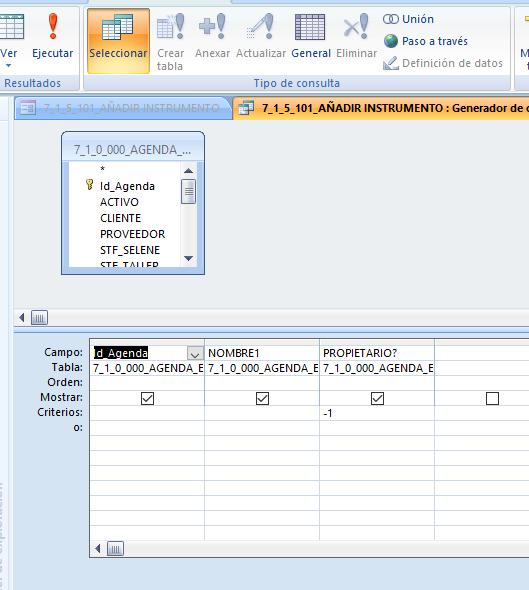
Task: Click the Criterios row label
Action: [x=60, y=412]
